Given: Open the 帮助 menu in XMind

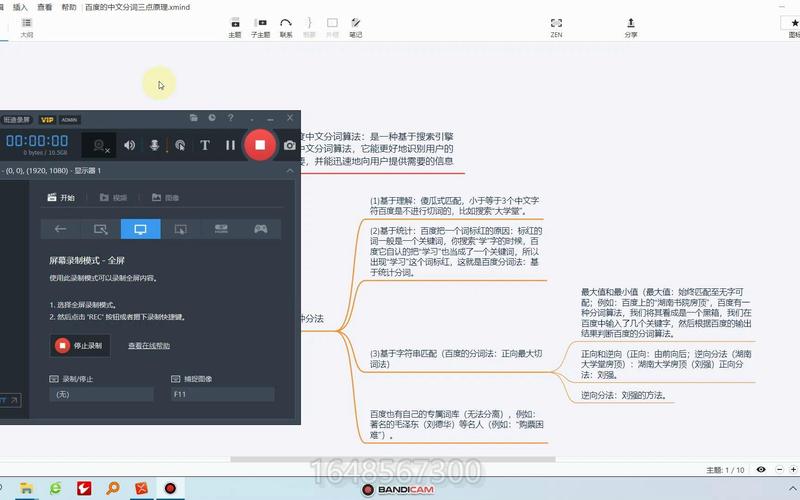Looking at the screenshot, I should point(69,7).
